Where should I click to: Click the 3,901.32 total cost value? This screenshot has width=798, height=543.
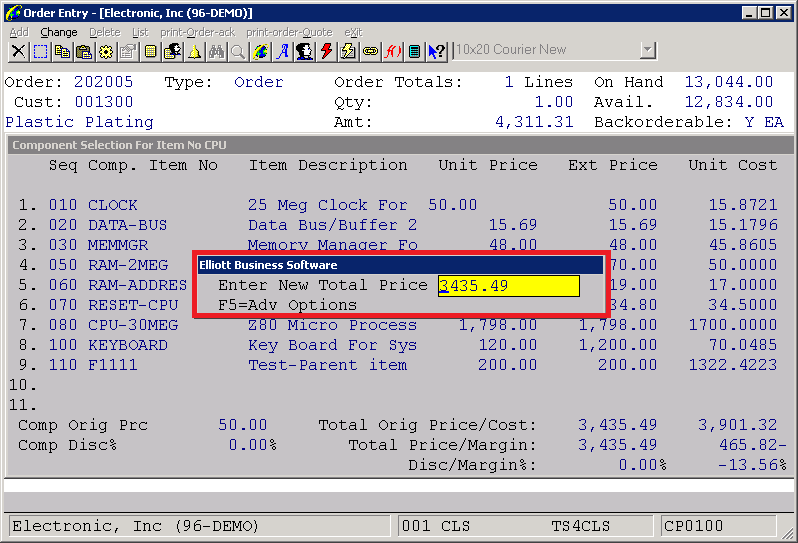tap(737, 425)
